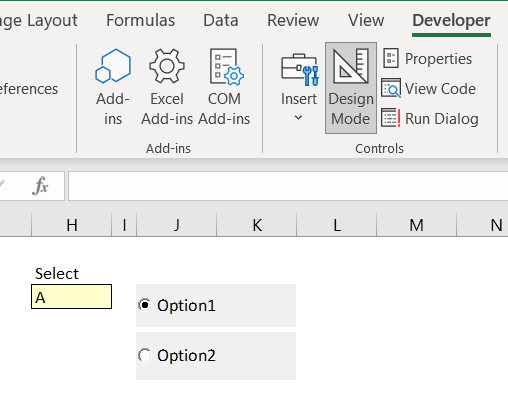Open Excel Add-ins gear icon
Viewport: 508px width, 403px height.
[167, 66]
